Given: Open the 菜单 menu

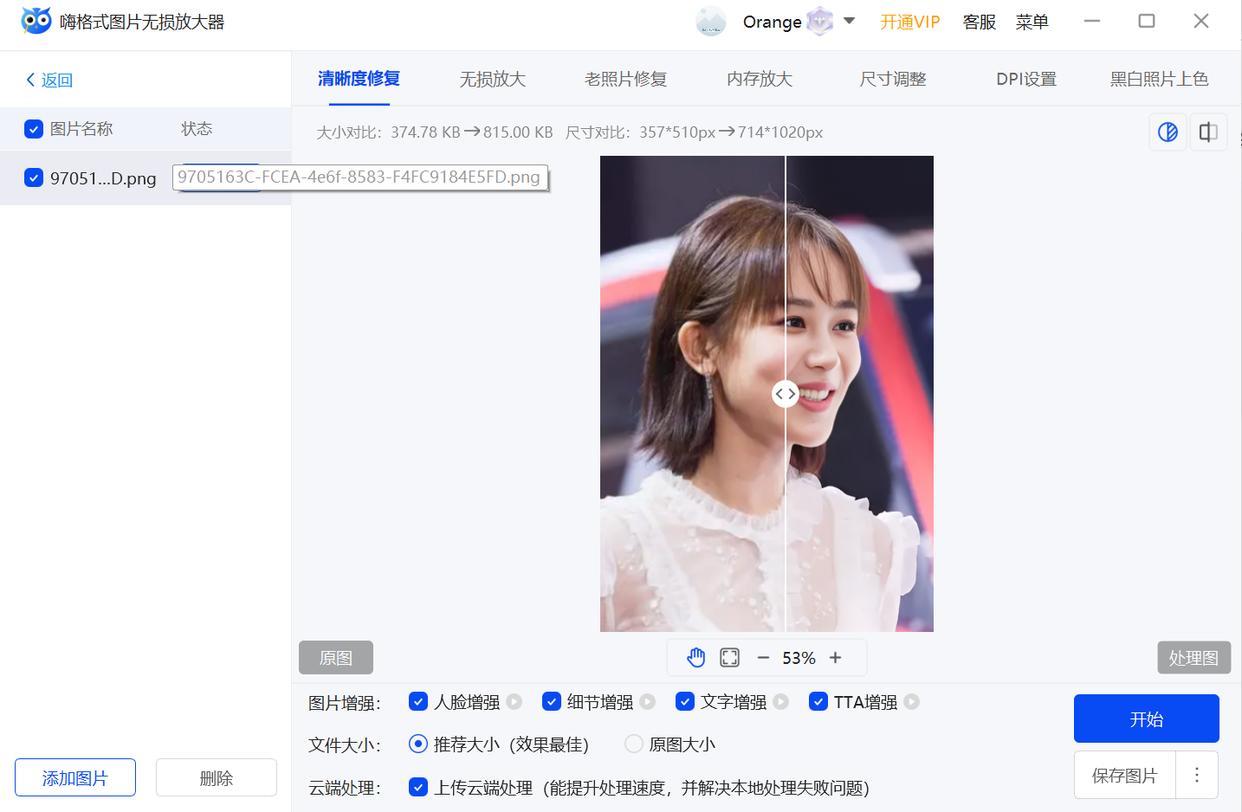Looking at the screenshot, I should click(1032, 21).
